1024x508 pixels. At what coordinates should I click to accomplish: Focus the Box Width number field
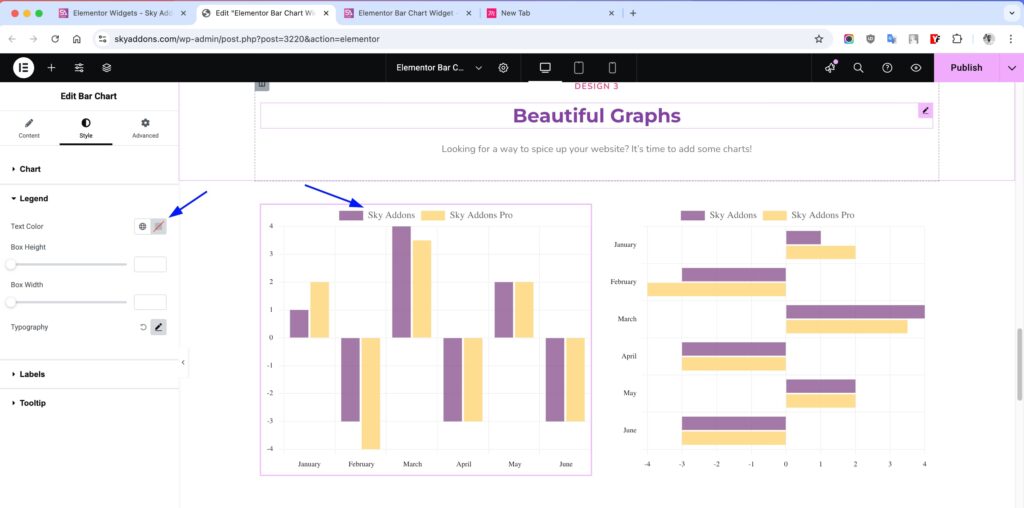pos(150,302)
